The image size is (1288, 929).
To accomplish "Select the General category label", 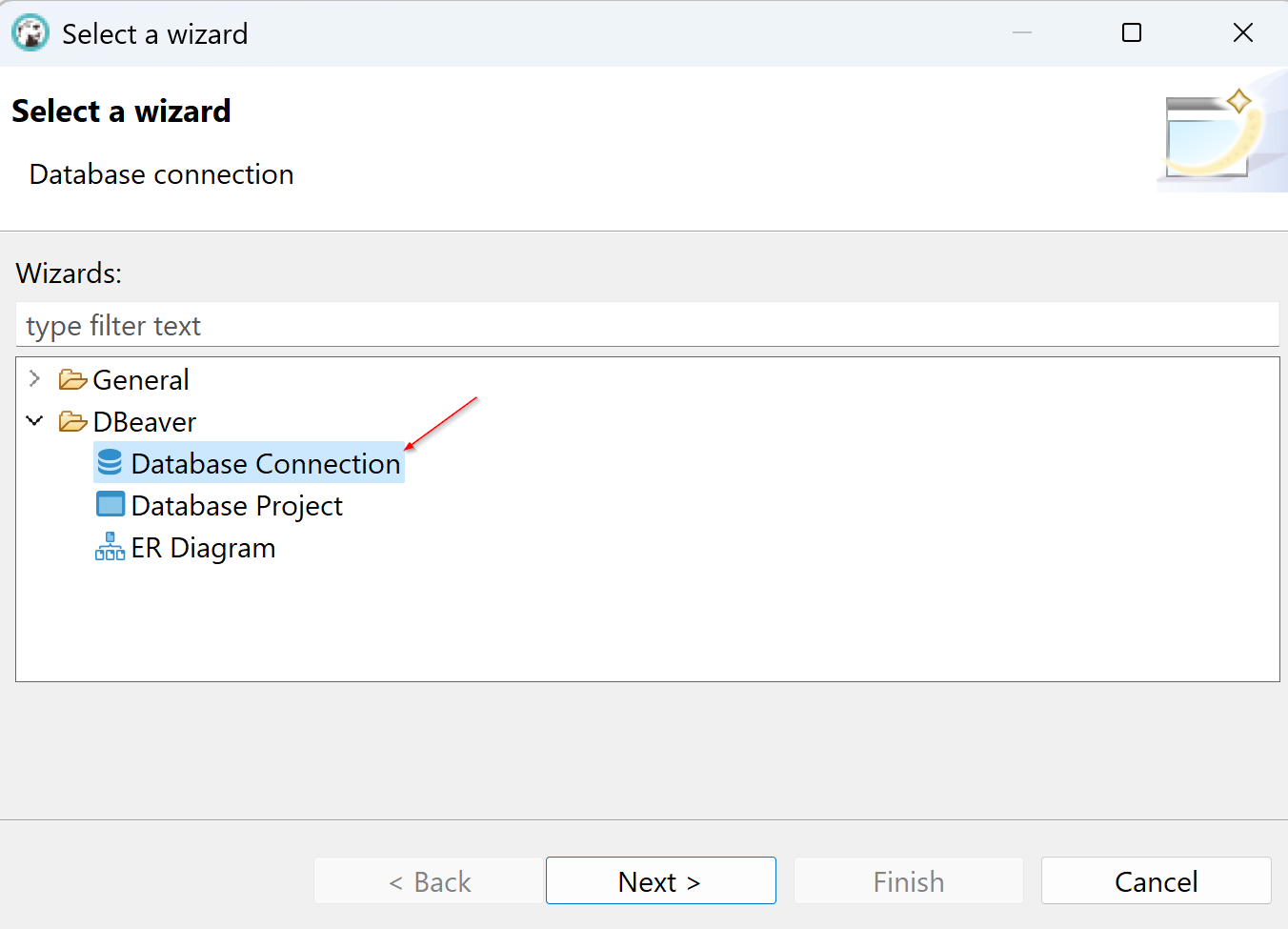I will click(x=141, y=380).
